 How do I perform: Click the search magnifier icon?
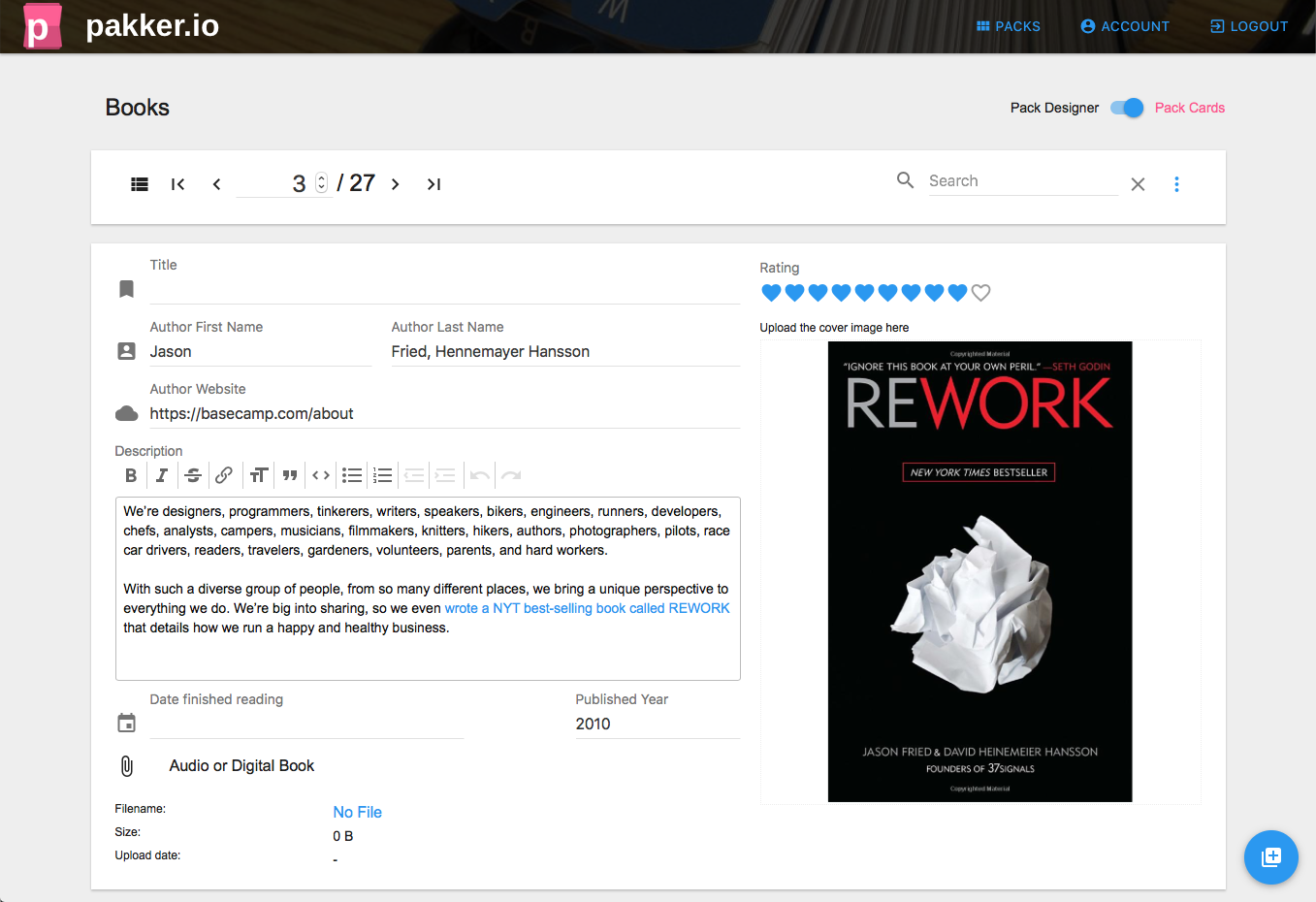905,179
